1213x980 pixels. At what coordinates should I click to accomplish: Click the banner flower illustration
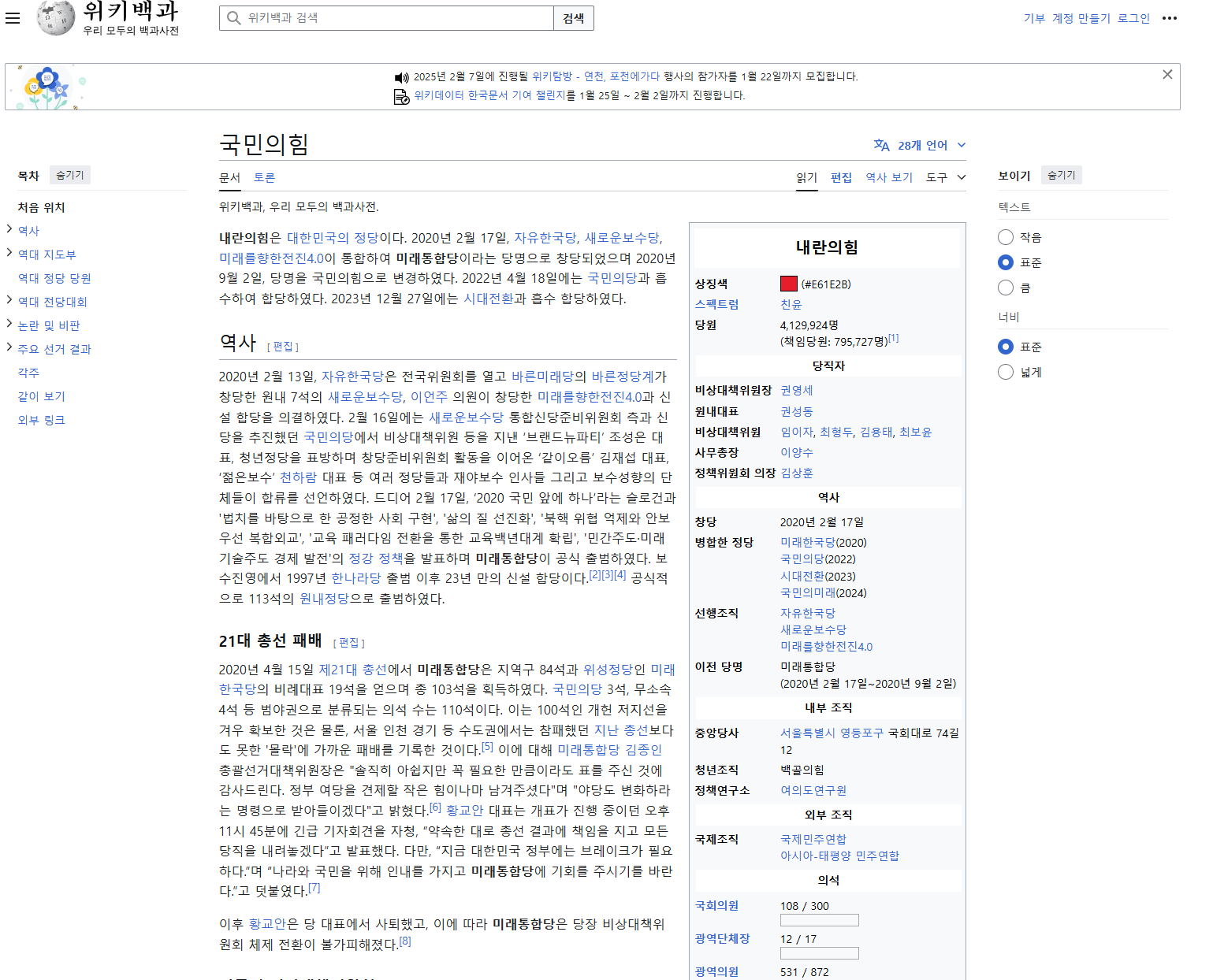(47, 87)
